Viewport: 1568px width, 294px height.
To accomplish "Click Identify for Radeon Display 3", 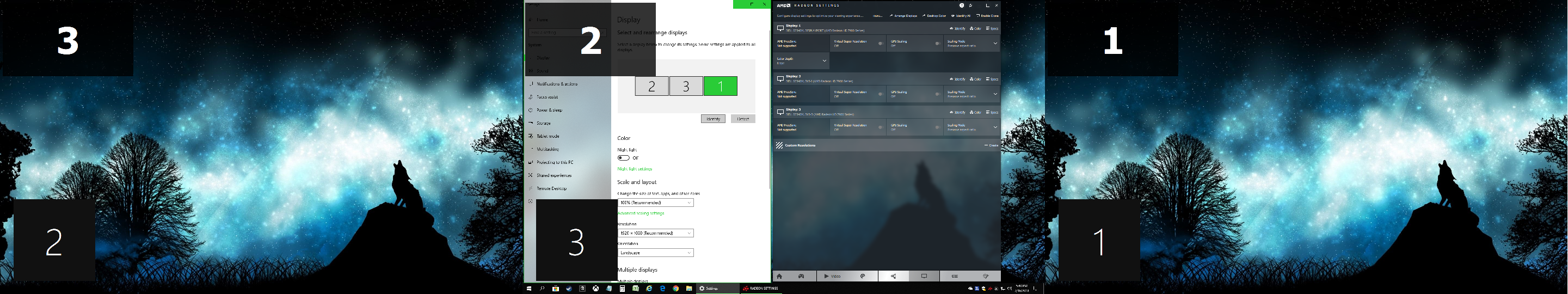I will (958, 112).
